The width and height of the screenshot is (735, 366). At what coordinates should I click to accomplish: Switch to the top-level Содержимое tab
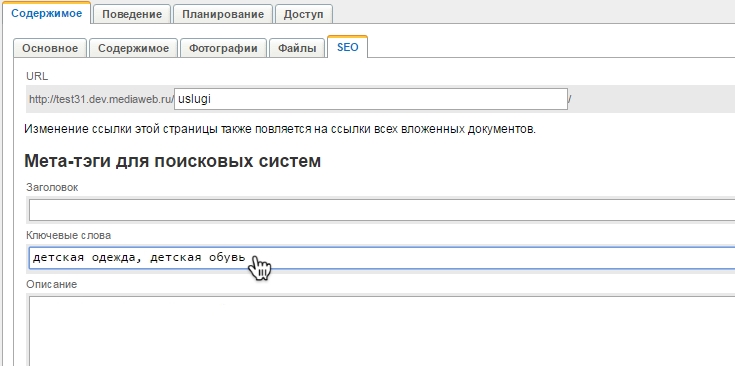pos(46,13)
